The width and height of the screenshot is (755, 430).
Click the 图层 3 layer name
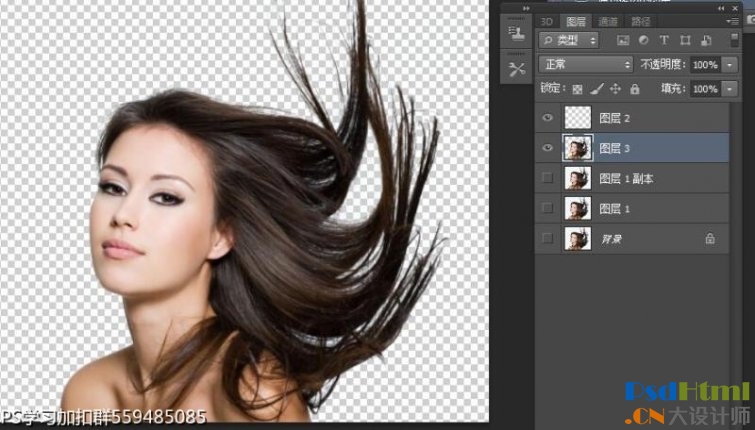[614, 148]
